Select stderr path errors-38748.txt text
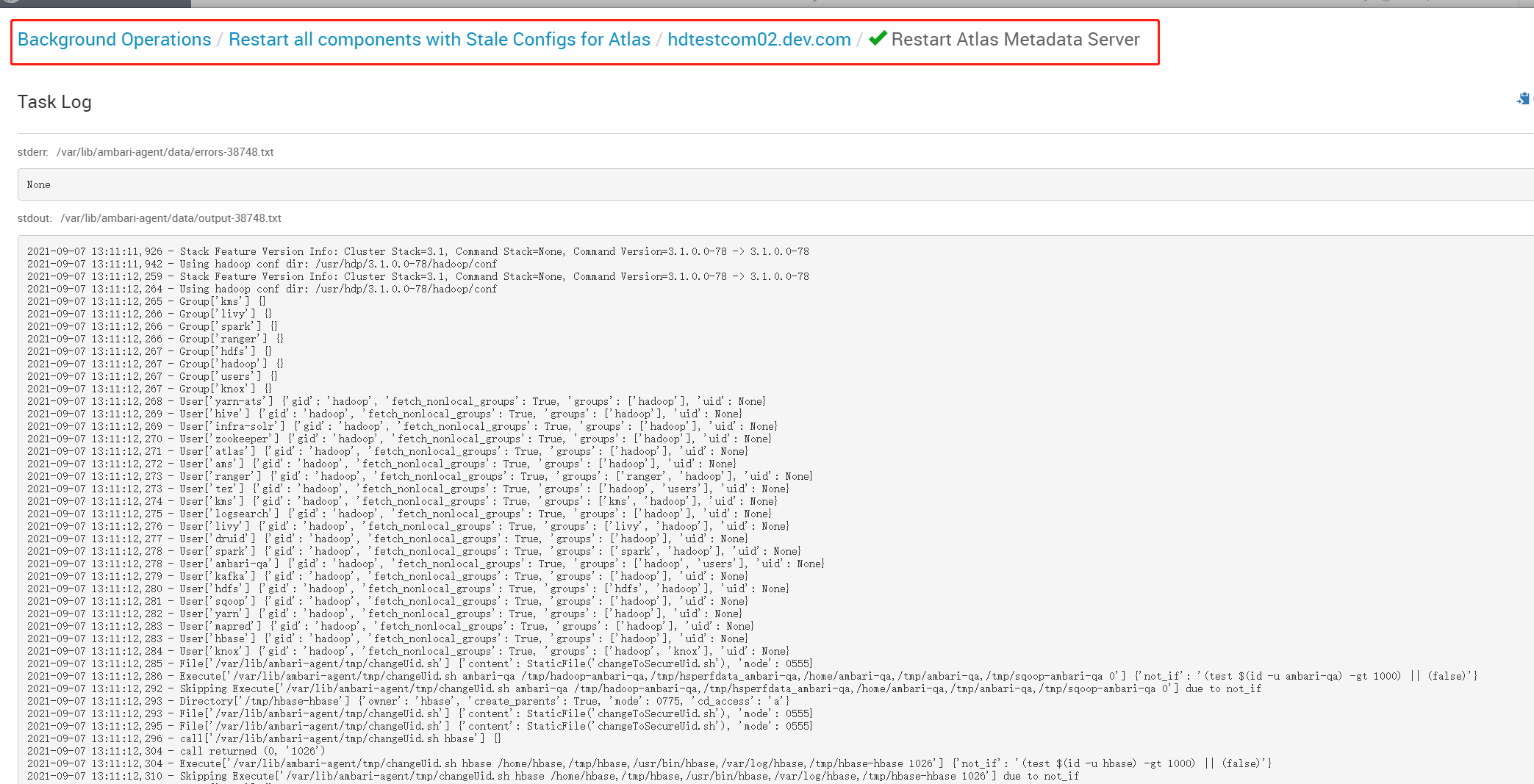The width and height of the screenshot is (1534, 784). coord(165,152)
